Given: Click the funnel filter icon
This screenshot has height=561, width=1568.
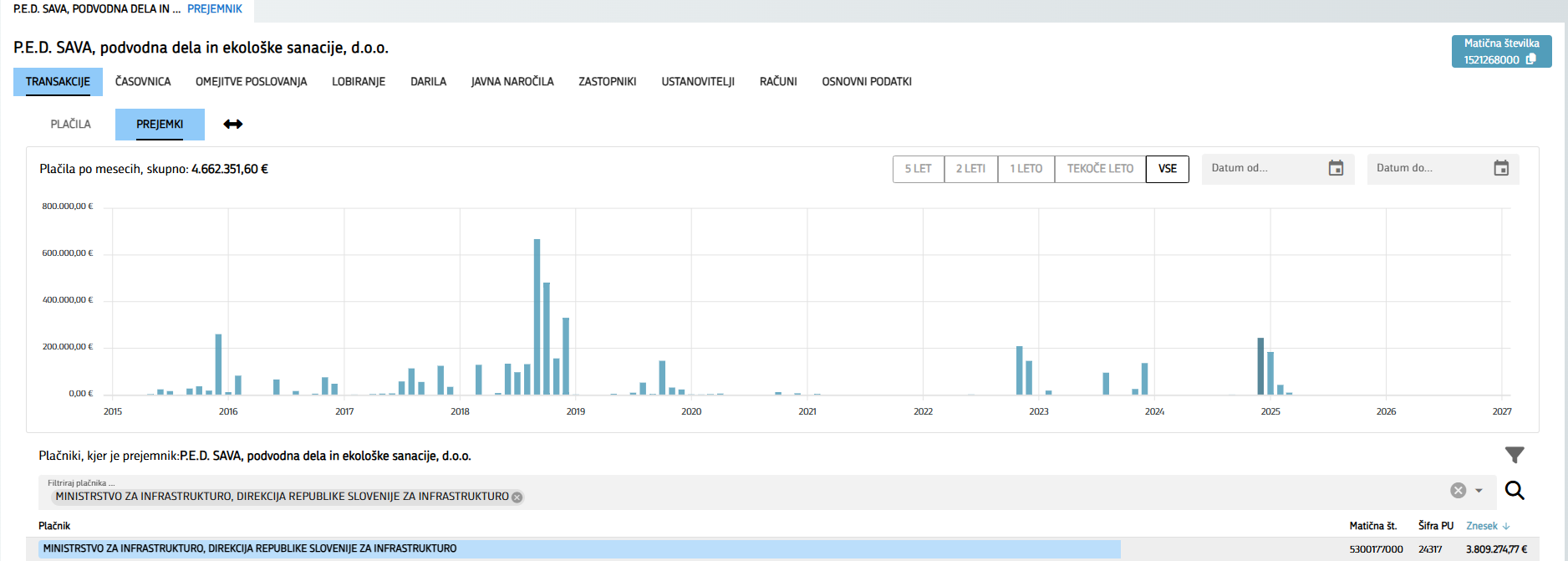Looking at the screenshot, I should click(1515, 455).
